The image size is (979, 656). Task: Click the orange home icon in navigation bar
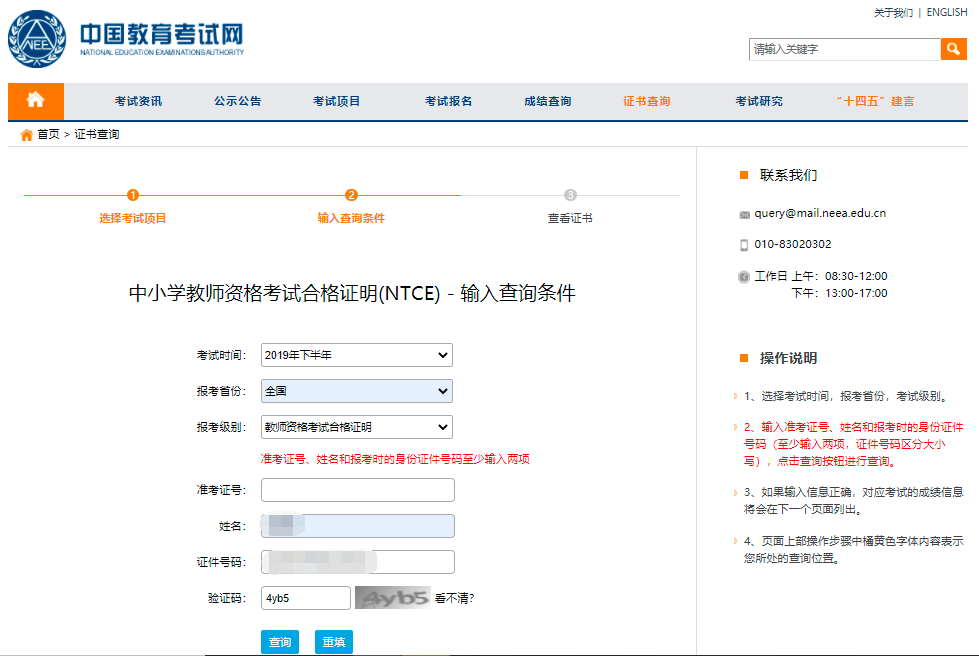click(35, 101)
